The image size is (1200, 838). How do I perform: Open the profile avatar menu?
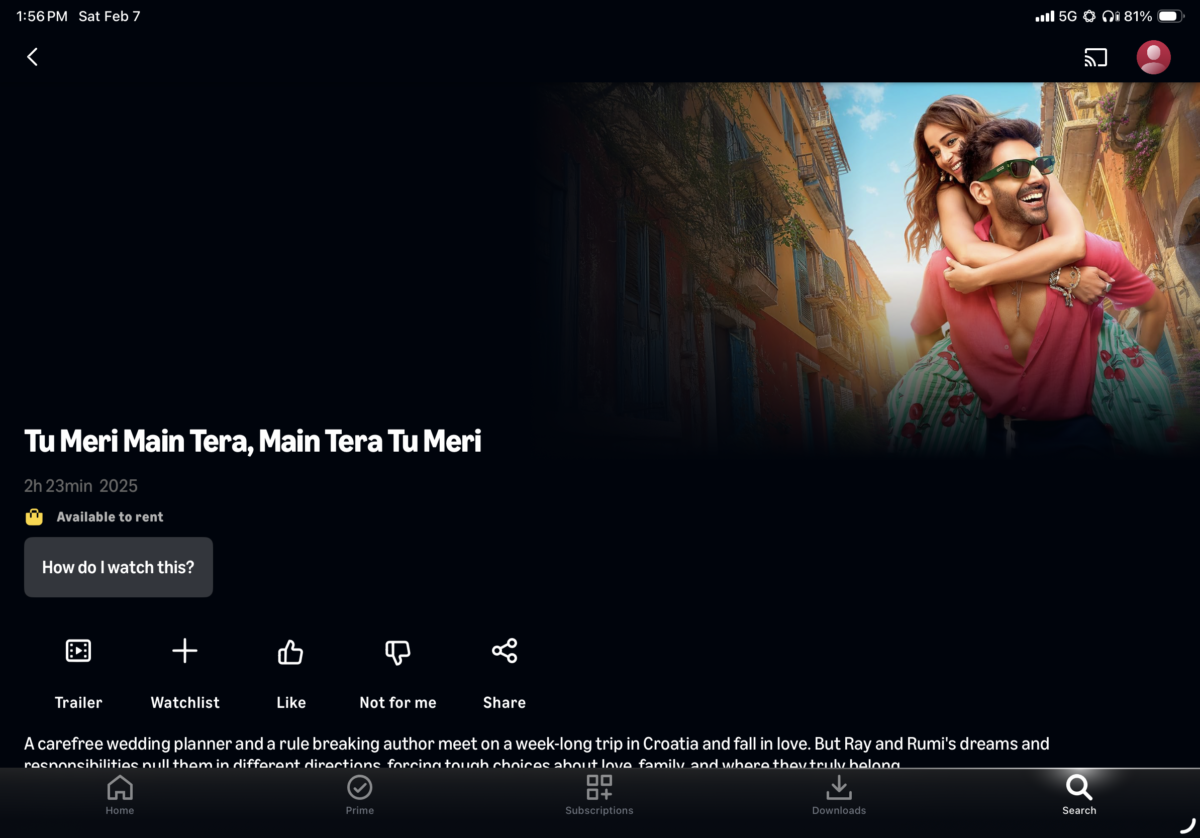(1153, 57)
